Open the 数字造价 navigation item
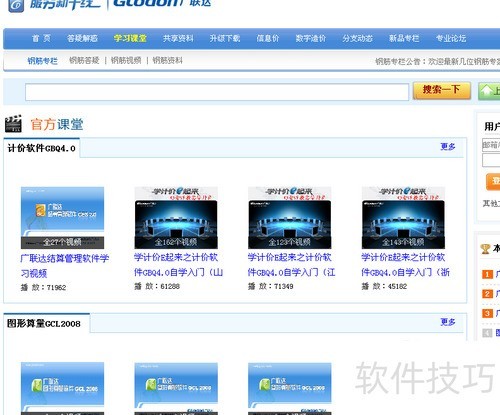Image resolution: width=500 pixels, height=415 pixels. 311,38
